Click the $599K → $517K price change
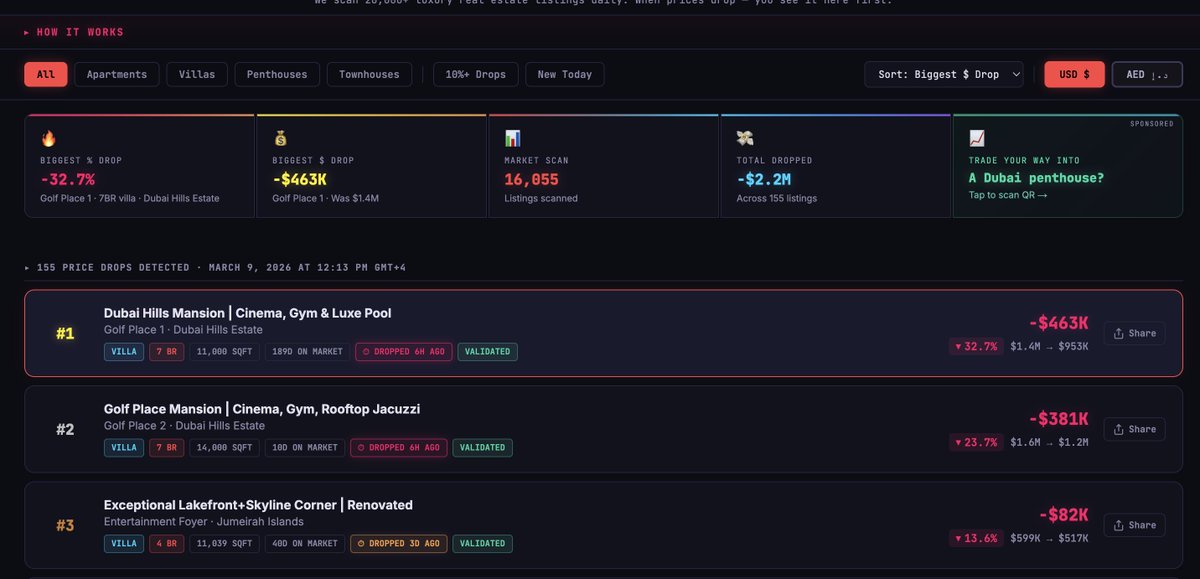Image resolution: width=1200 pixels, height=579 pixels. [1049, 538]
